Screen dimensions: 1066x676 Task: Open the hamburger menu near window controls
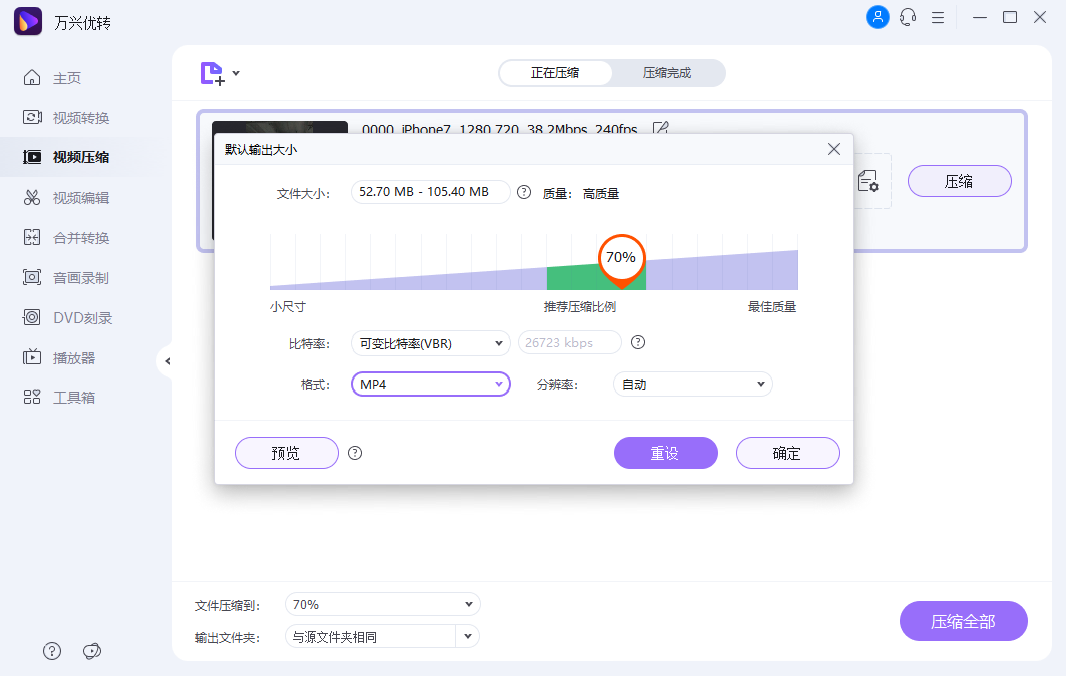point(938,17)
